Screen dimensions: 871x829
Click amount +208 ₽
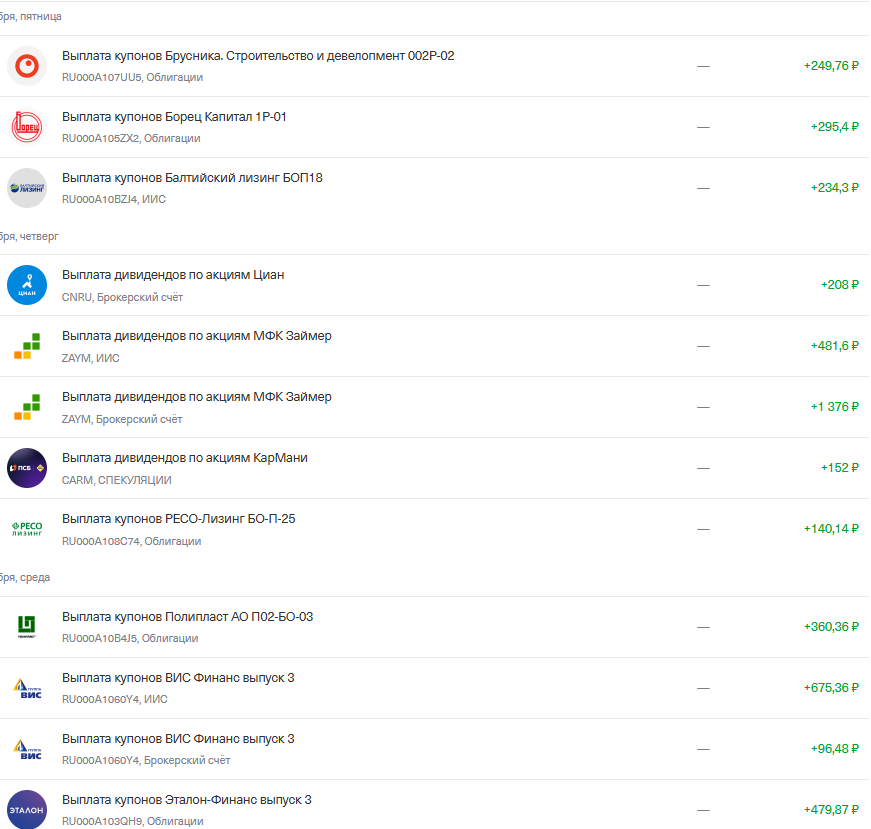pyautogui.click(x=839, y=285)
